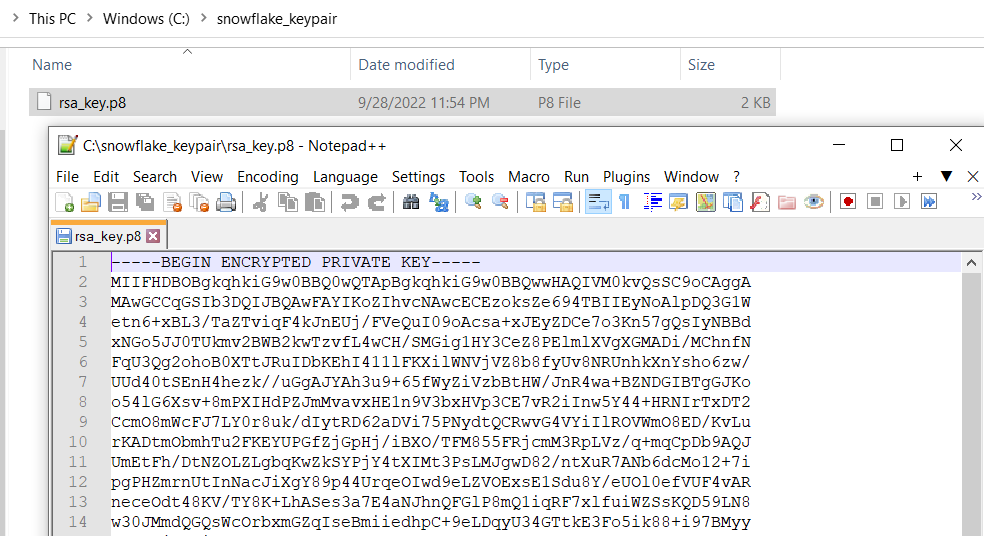
Task: Click the editor's vertical scrollbar up arrow
Action: (970, 263)
